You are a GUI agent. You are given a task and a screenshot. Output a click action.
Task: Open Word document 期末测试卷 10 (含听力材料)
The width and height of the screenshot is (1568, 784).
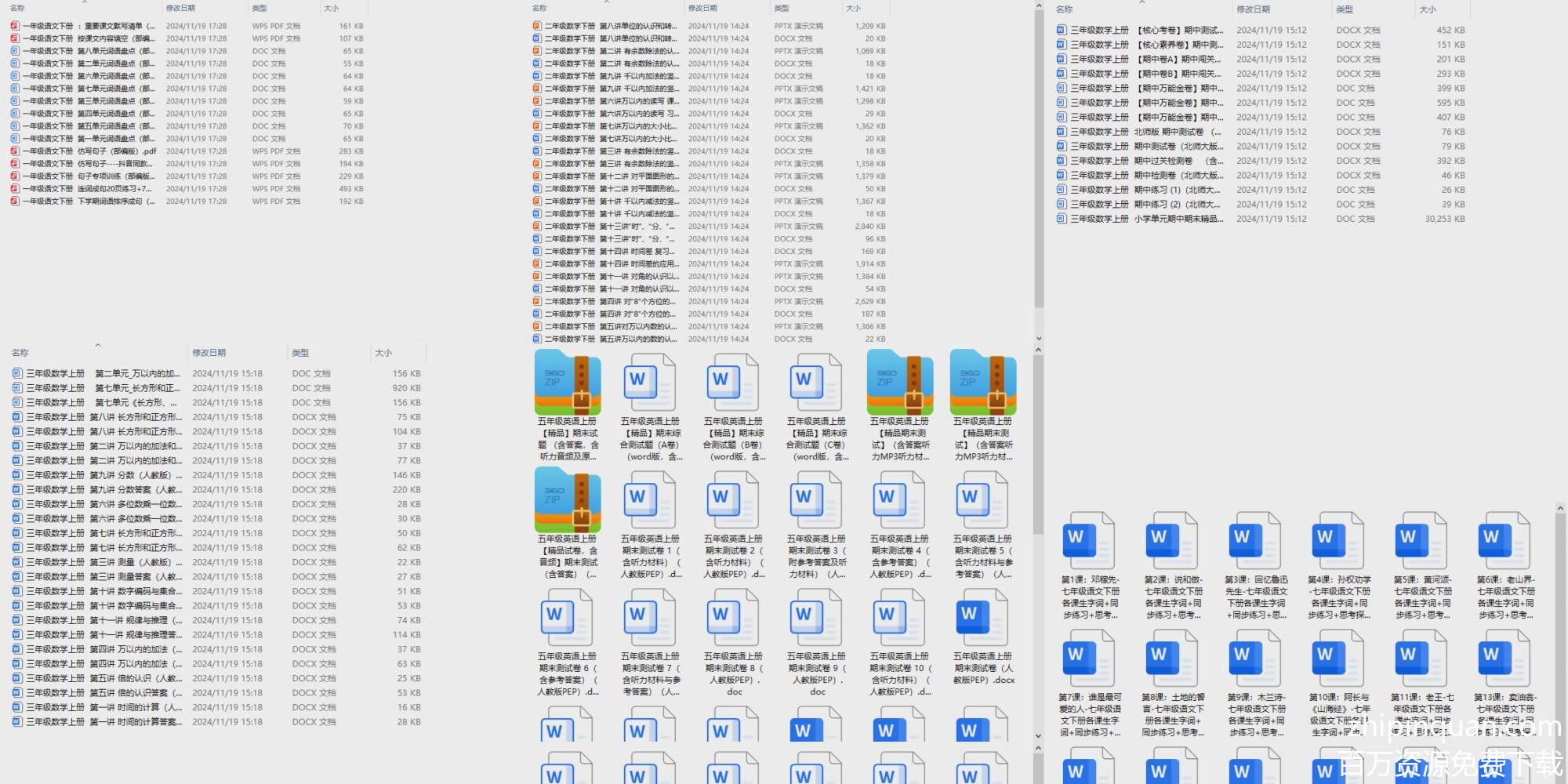(x=899, y=619)
